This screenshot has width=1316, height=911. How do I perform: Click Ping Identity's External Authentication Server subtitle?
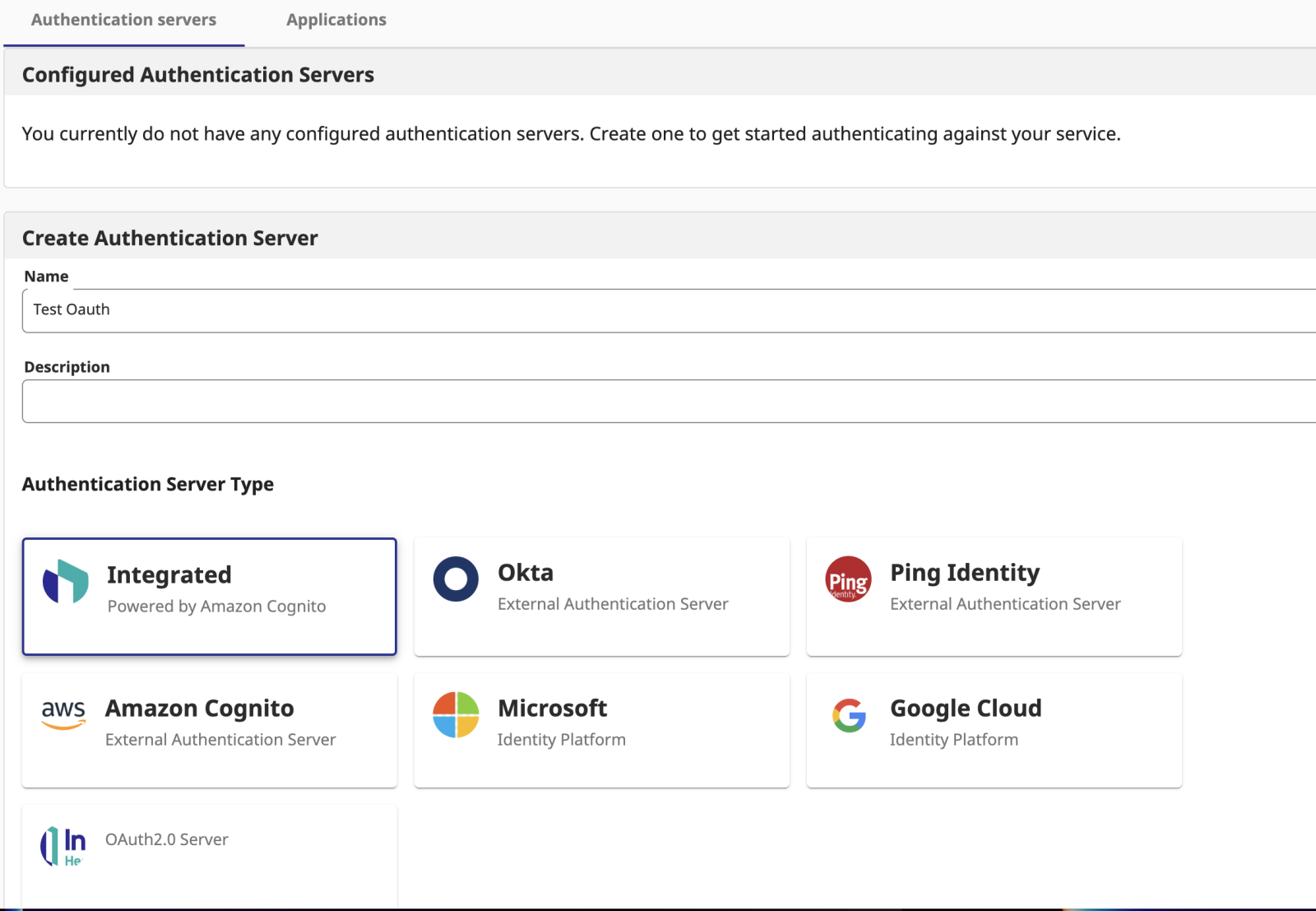[x=1005, y=604]
